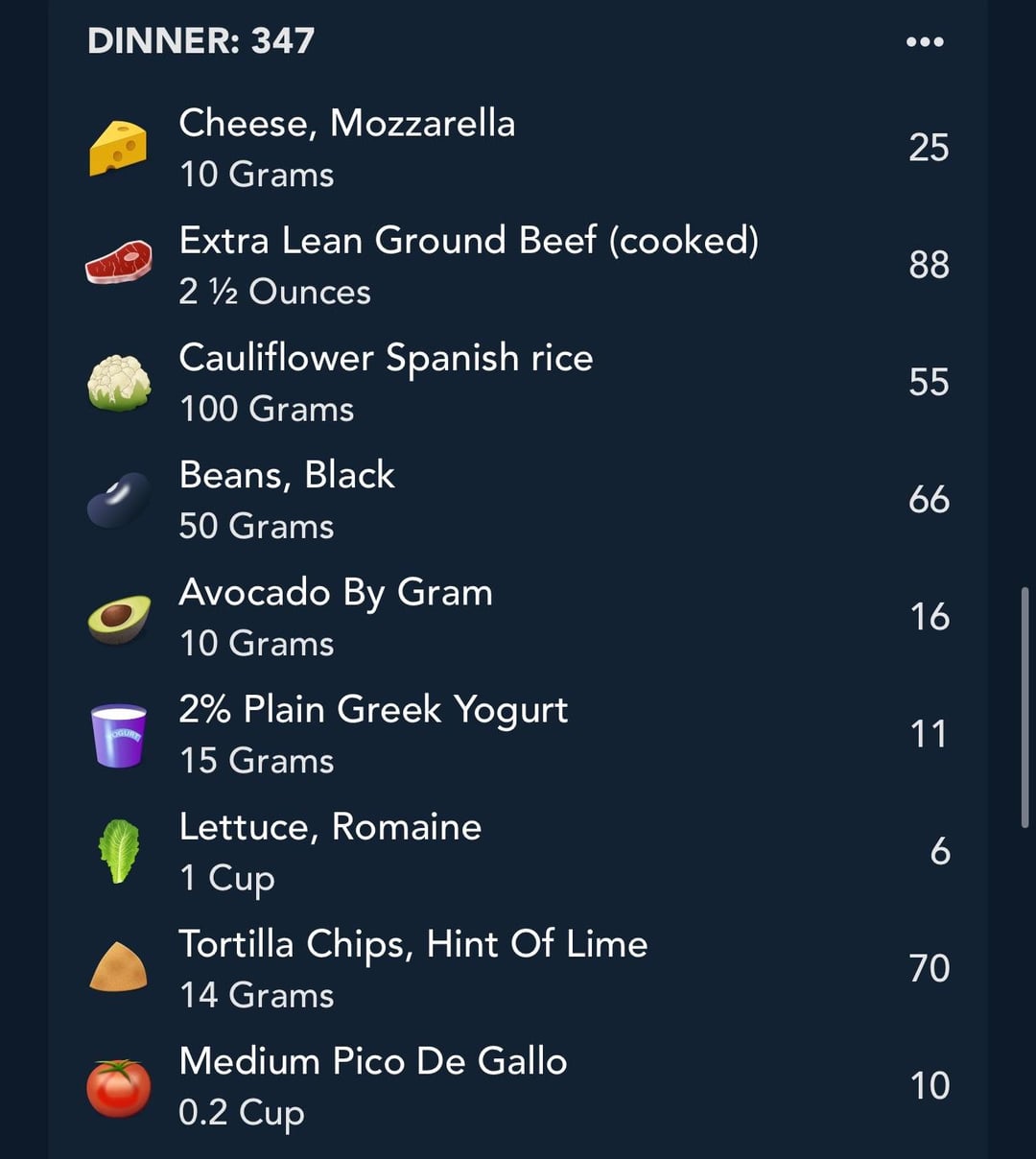Open the three-dot Dinner options menu
Viewport: 1036px width, 1159px height.
(925, 41)
